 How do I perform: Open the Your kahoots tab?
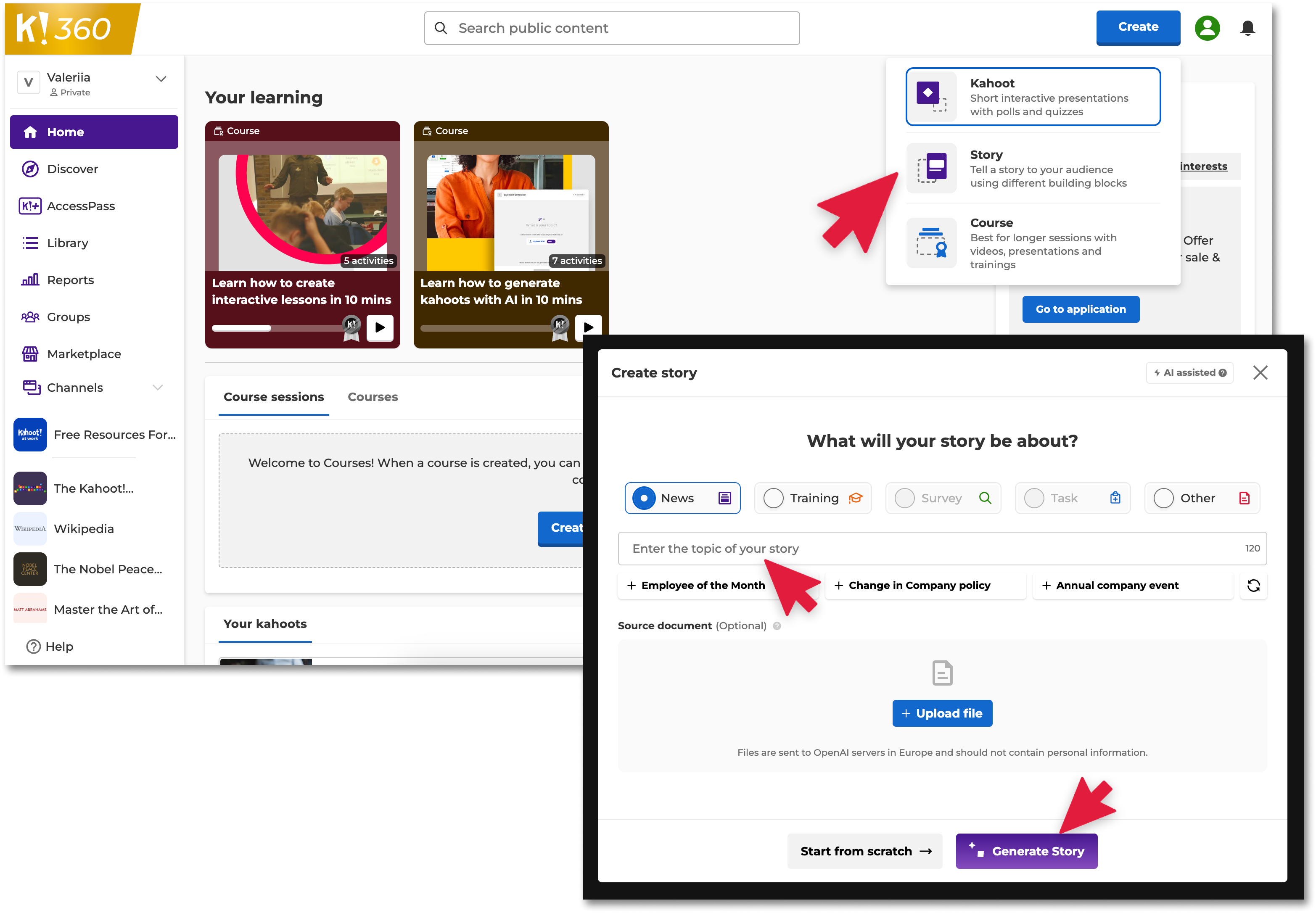[265, 624]
